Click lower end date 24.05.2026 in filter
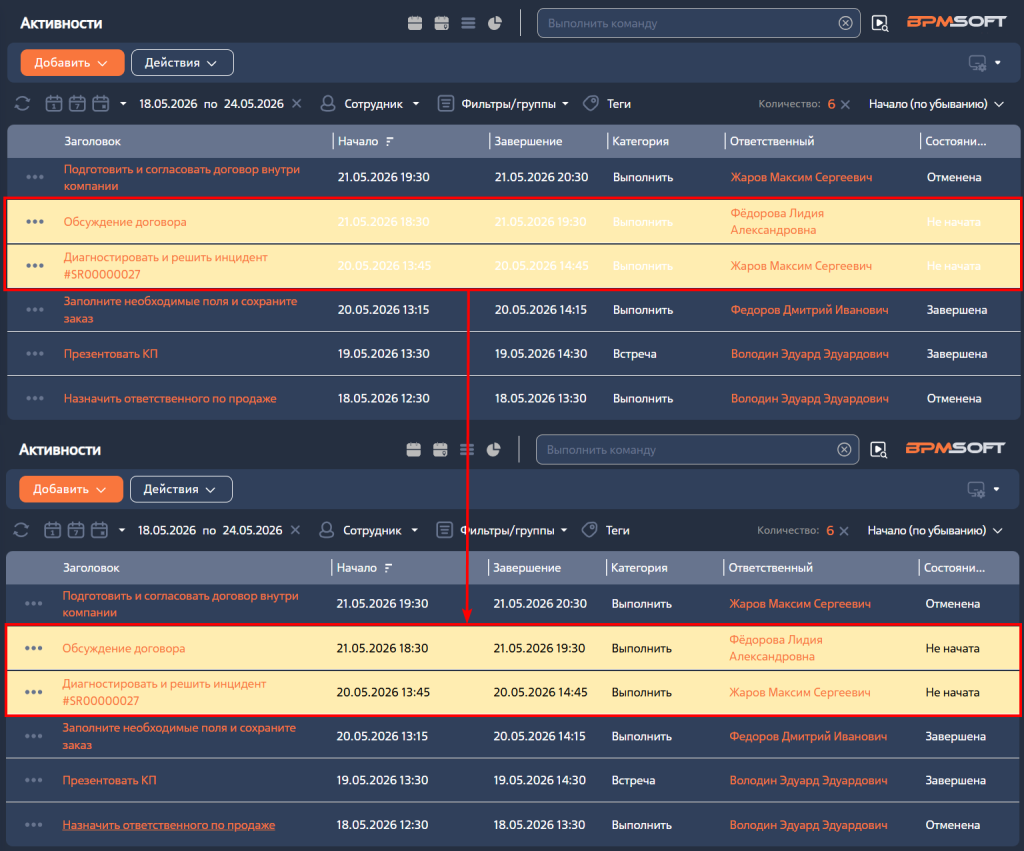 point(252,530)
